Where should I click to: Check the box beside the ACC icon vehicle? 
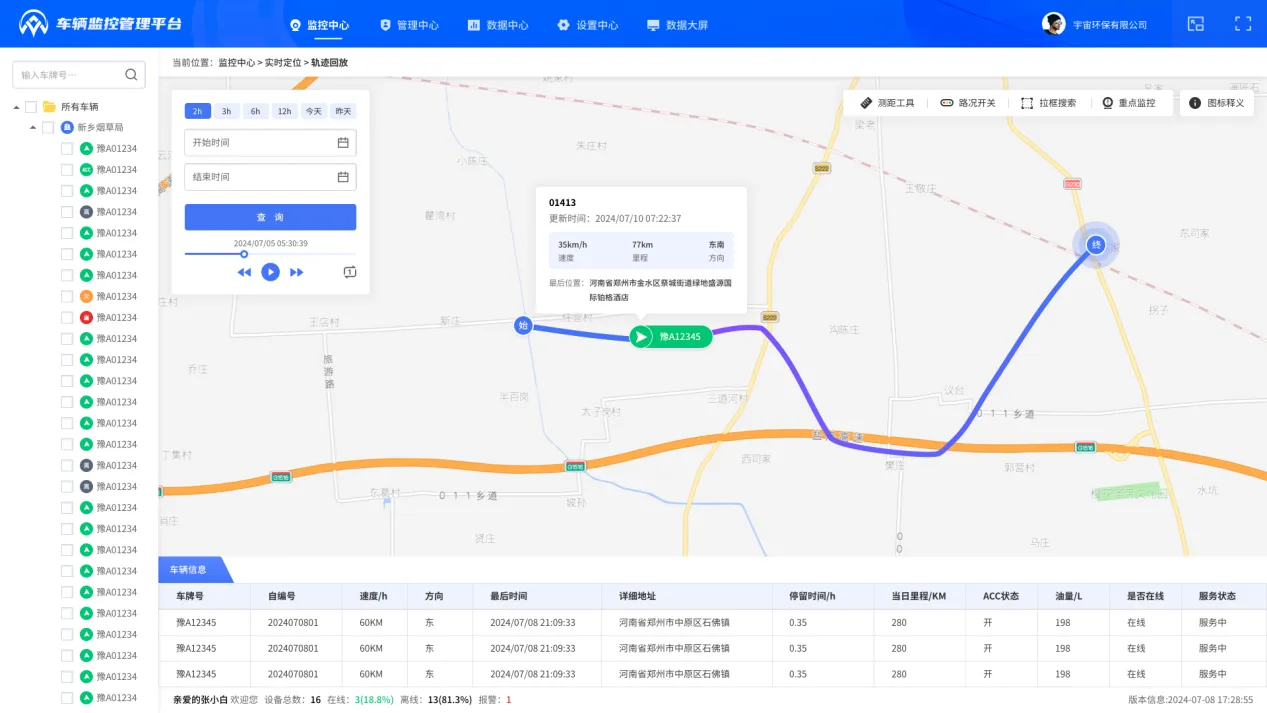click(x=67, y=170)
